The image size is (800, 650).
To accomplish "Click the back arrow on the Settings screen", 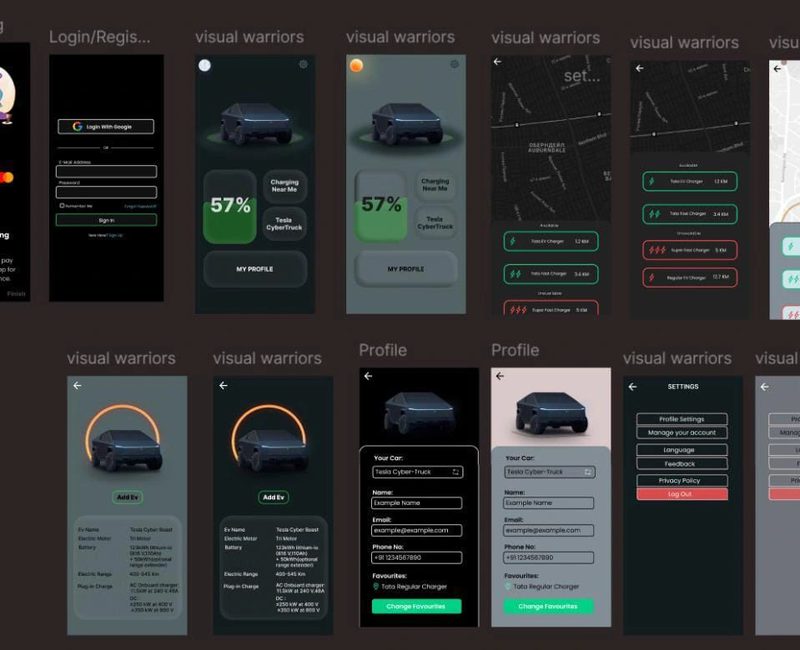I will tap(632, 386).
